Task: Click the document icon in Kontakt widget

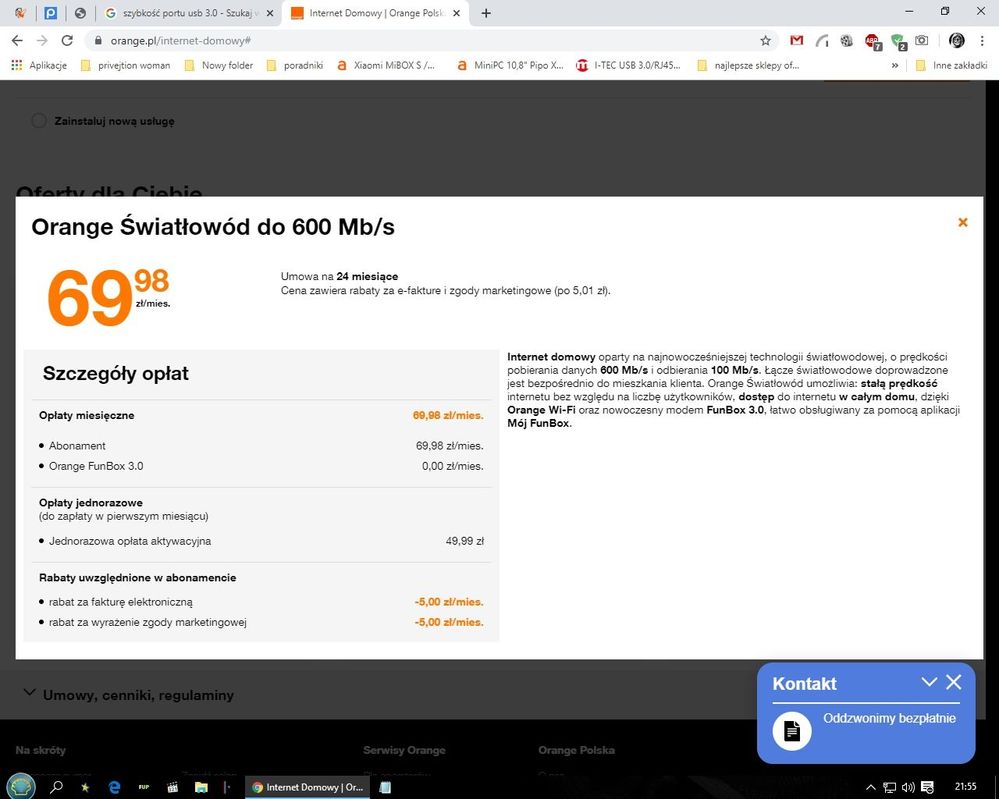Action: pos(792,730)
